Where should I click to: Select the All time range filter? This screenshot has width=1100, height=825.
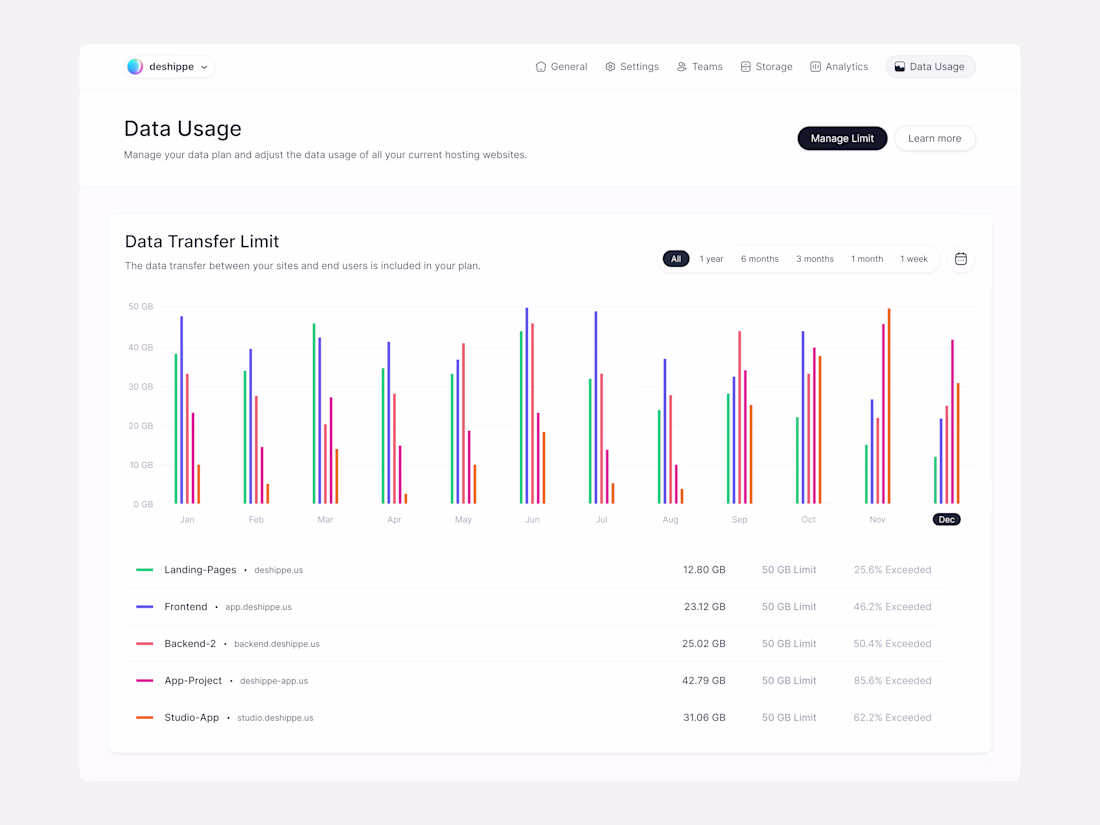point(676,259)
